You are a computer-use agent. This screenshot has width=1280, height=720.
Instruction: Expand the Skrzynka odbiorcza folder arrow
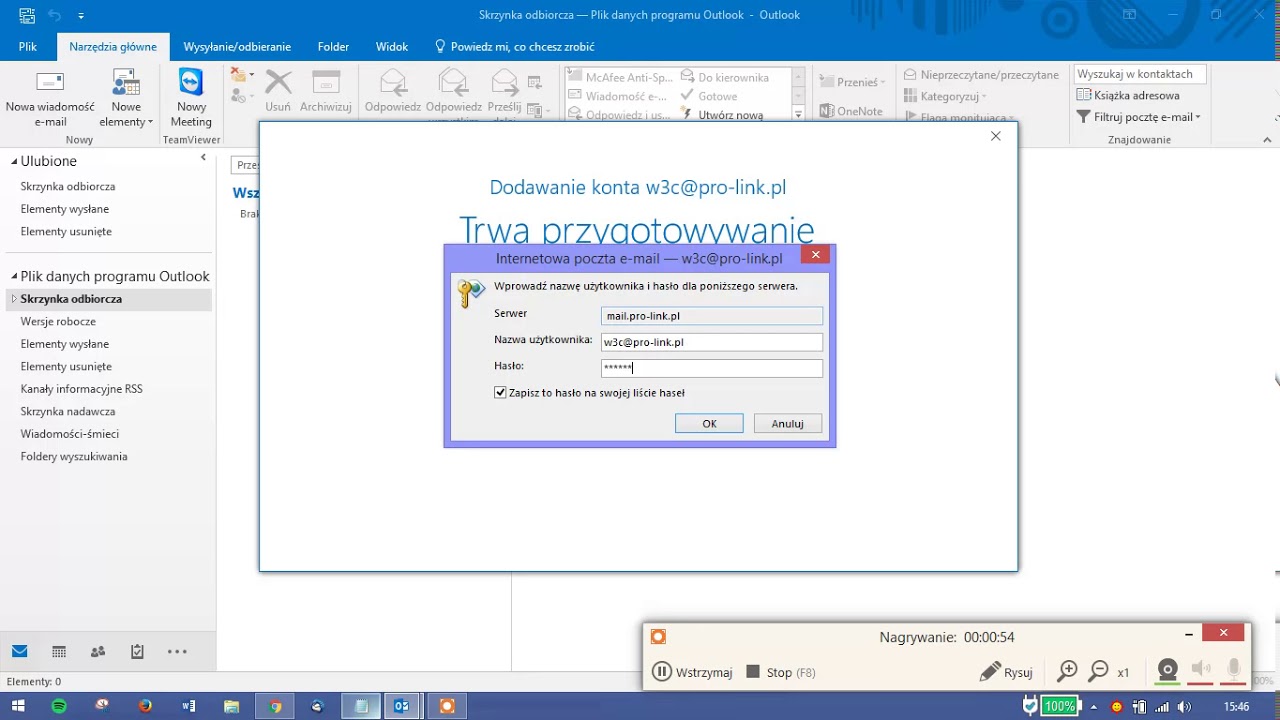tap(14, 299)
